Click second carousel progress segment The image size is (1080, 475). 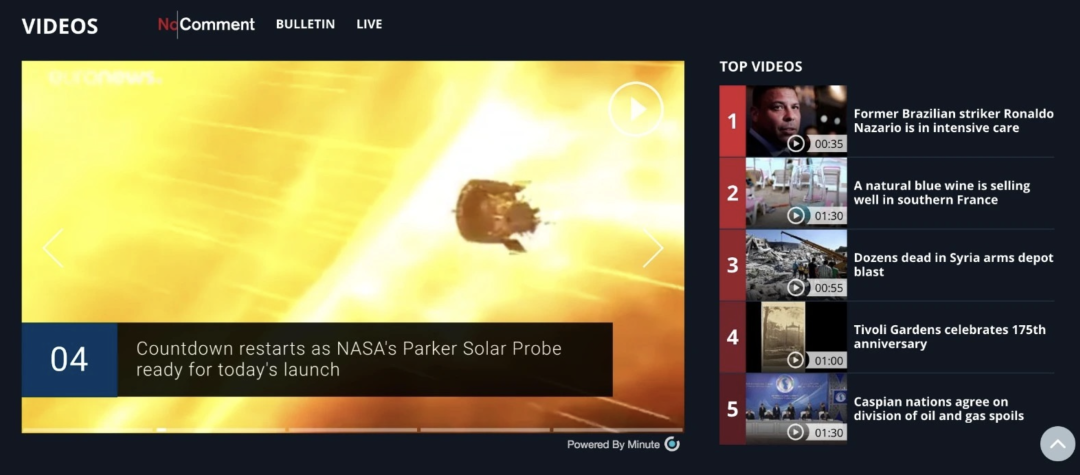(x=220, y=430)
